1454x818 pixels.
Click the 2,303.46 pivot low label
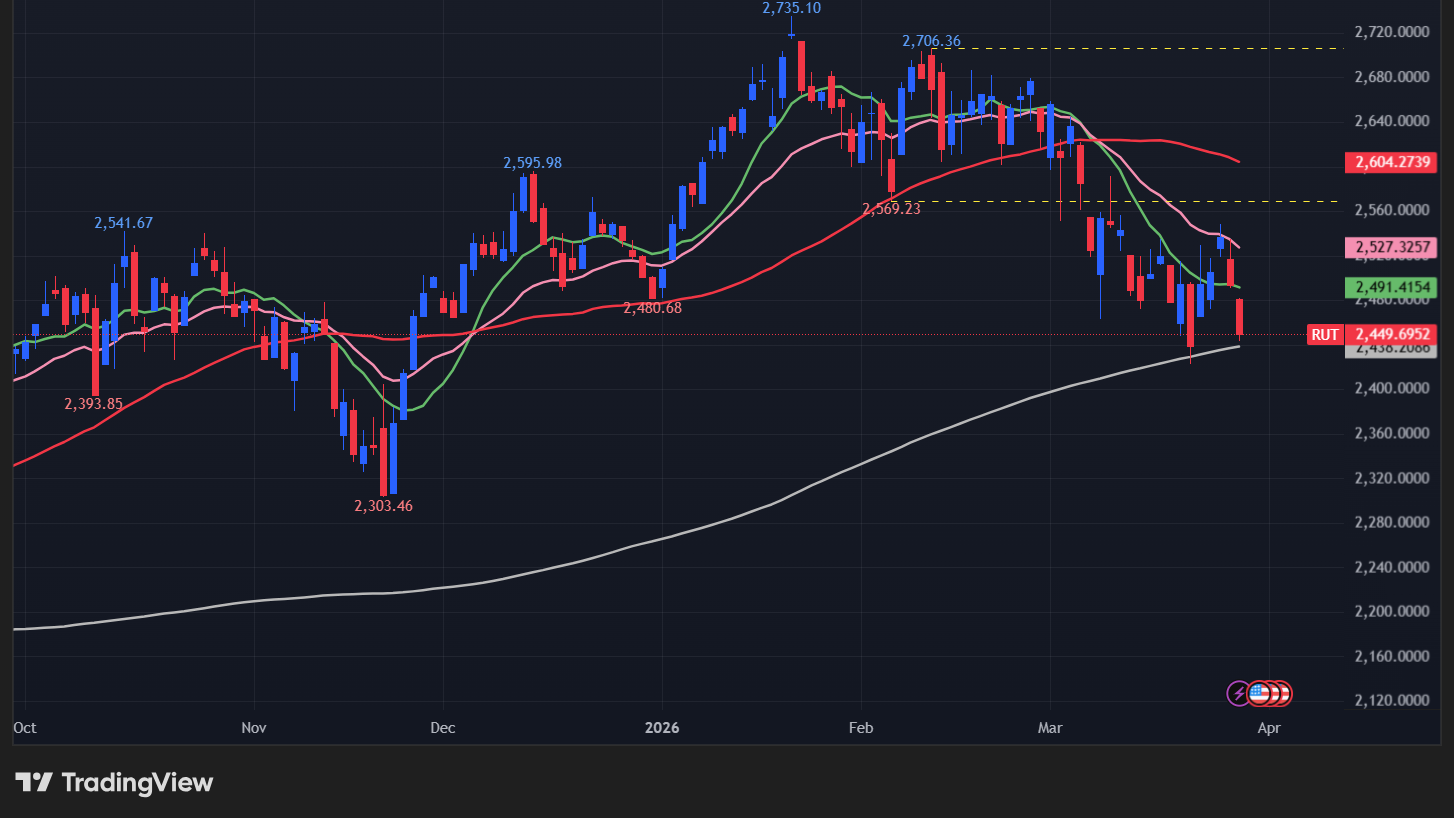(383, 506)
